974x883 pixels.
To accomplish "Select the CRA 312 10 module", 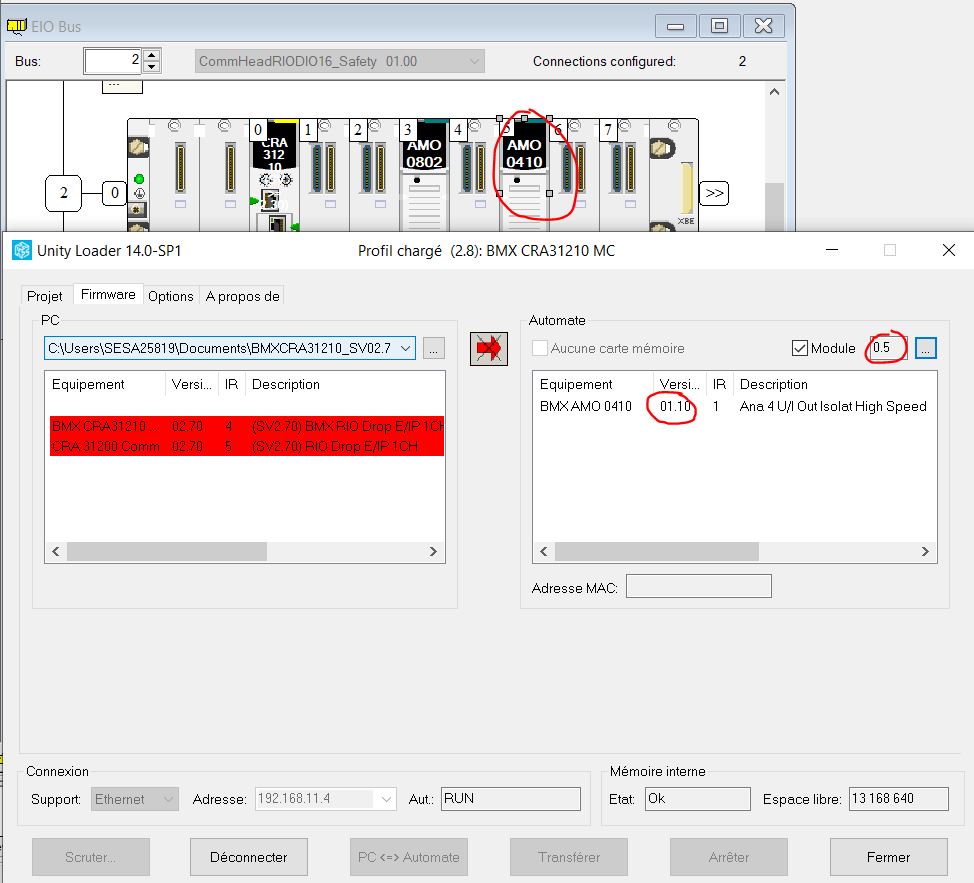I will 274,175.
